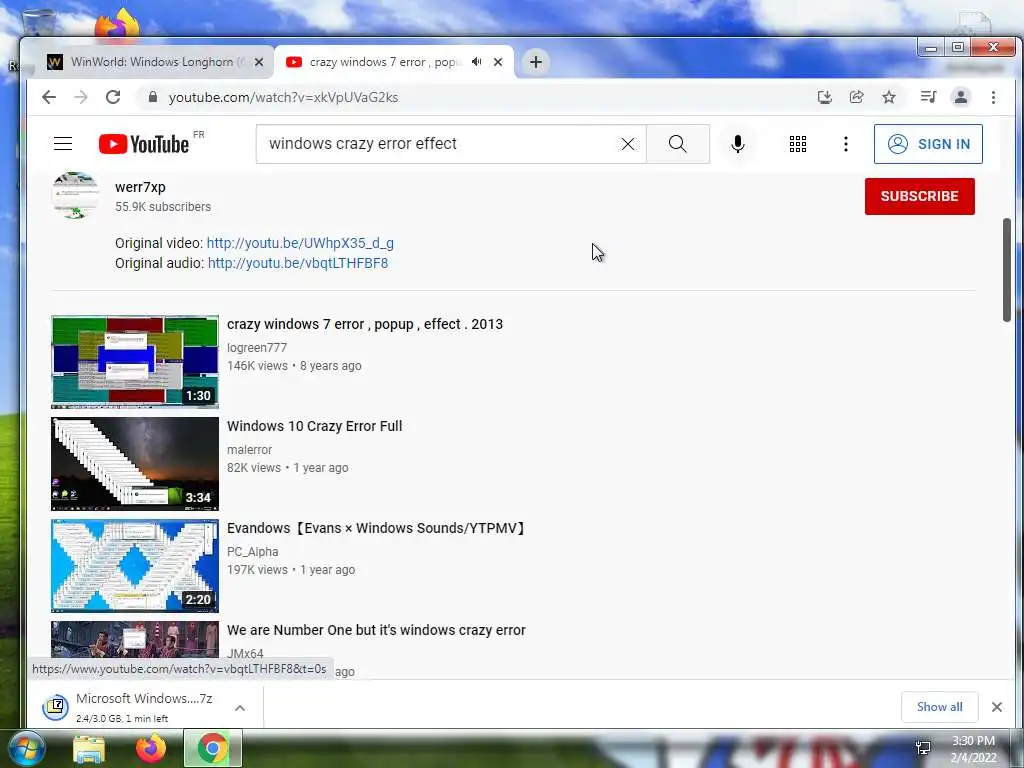Click title 'crazy windows 7 error , popup , effect . 2013'
This screenshot has width=1024, height=768.
click(365, 324)
